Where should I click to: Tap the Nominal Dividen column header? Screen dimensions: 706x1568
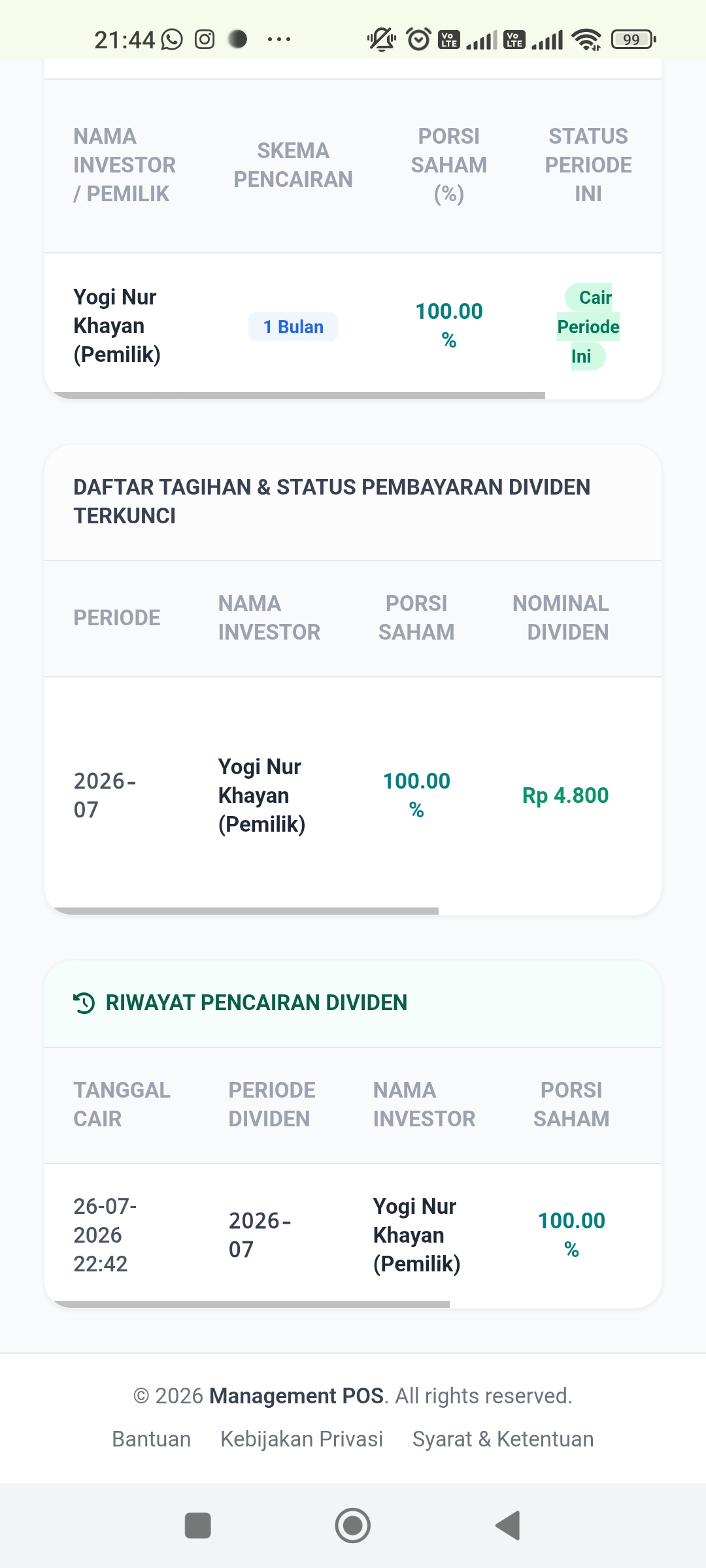click(x=561, y=618)
